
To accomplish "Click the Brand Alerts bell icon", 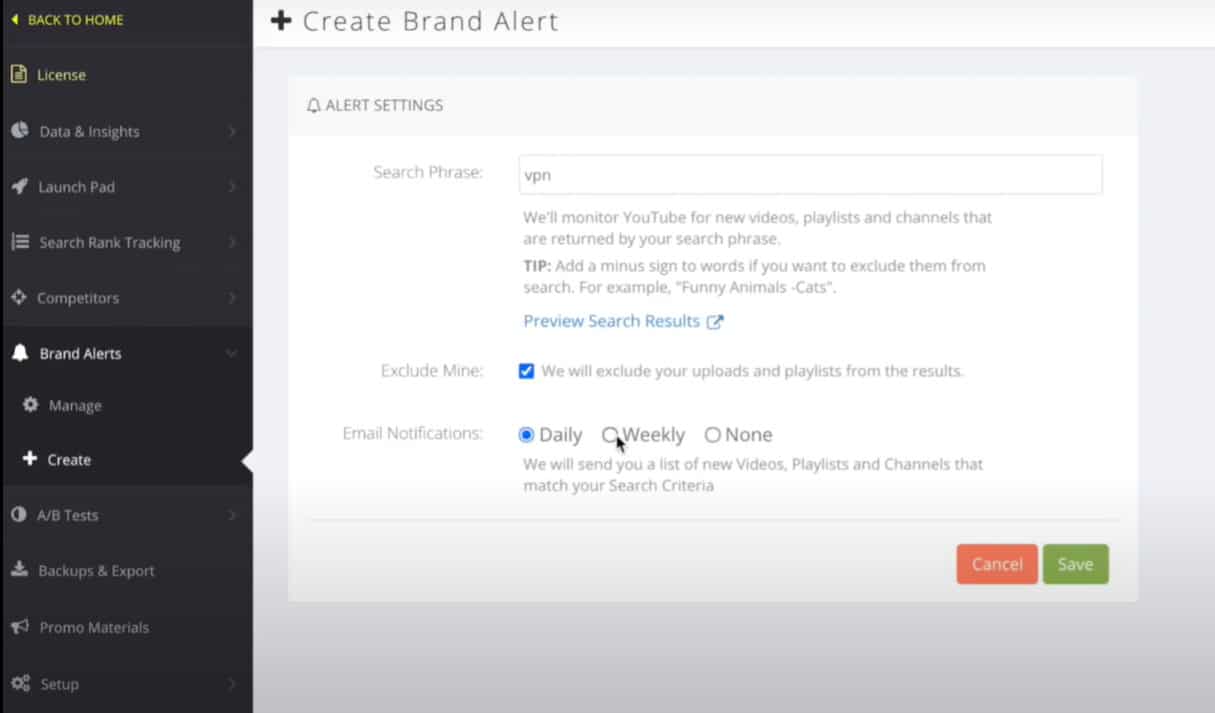I will coord(19,353).
